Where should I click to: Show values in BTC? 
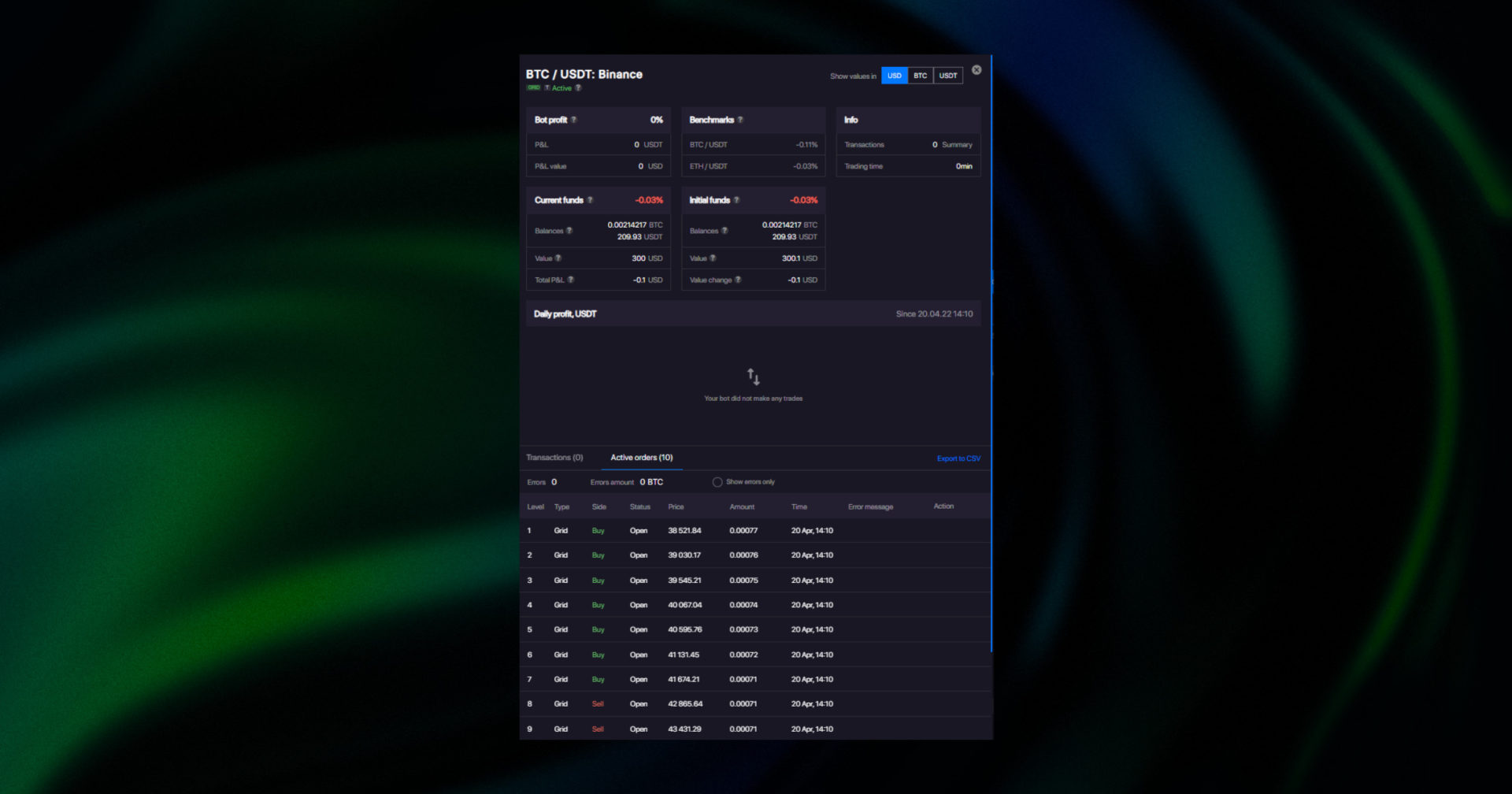point(920,76)
